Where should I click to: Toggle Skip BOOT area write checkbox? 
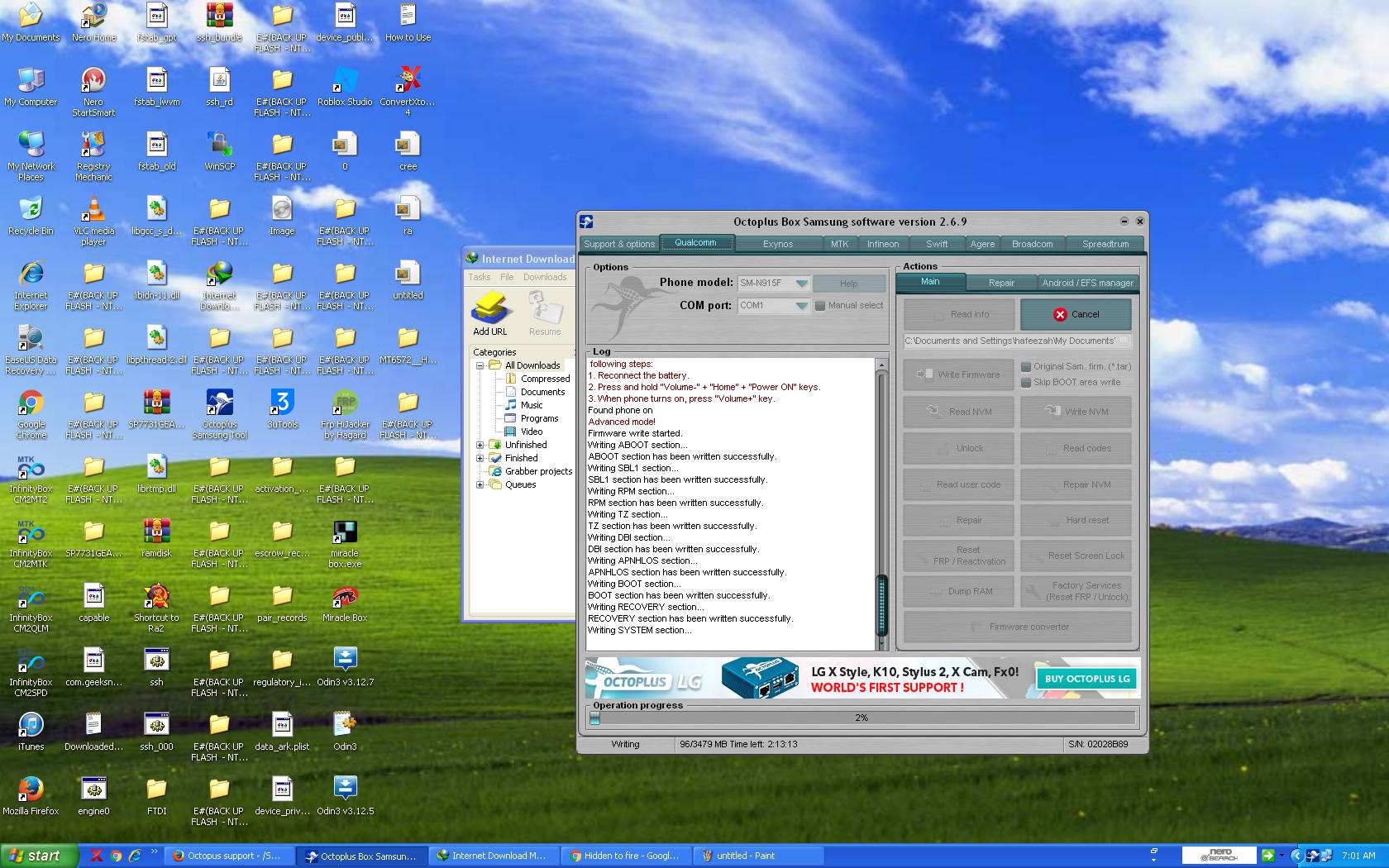pyautogui.click(x=1026, y=383)
